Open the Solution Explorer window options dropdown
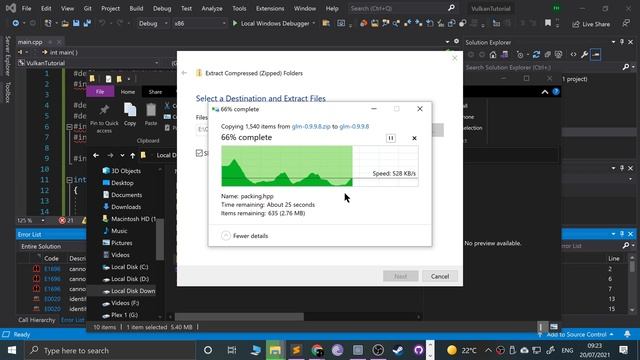Viewport: 640px width, 360px height. click(x=613, y=42)
